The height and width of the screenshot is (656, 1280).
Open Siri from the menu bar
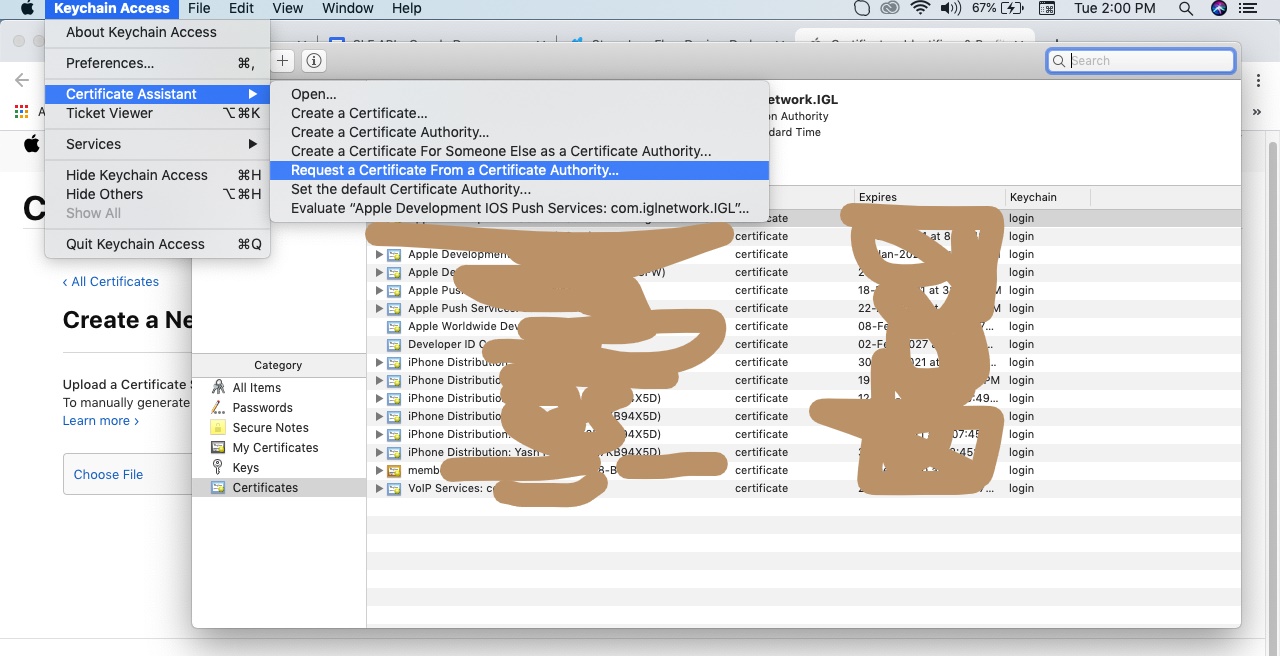[x=1218, y=8]
